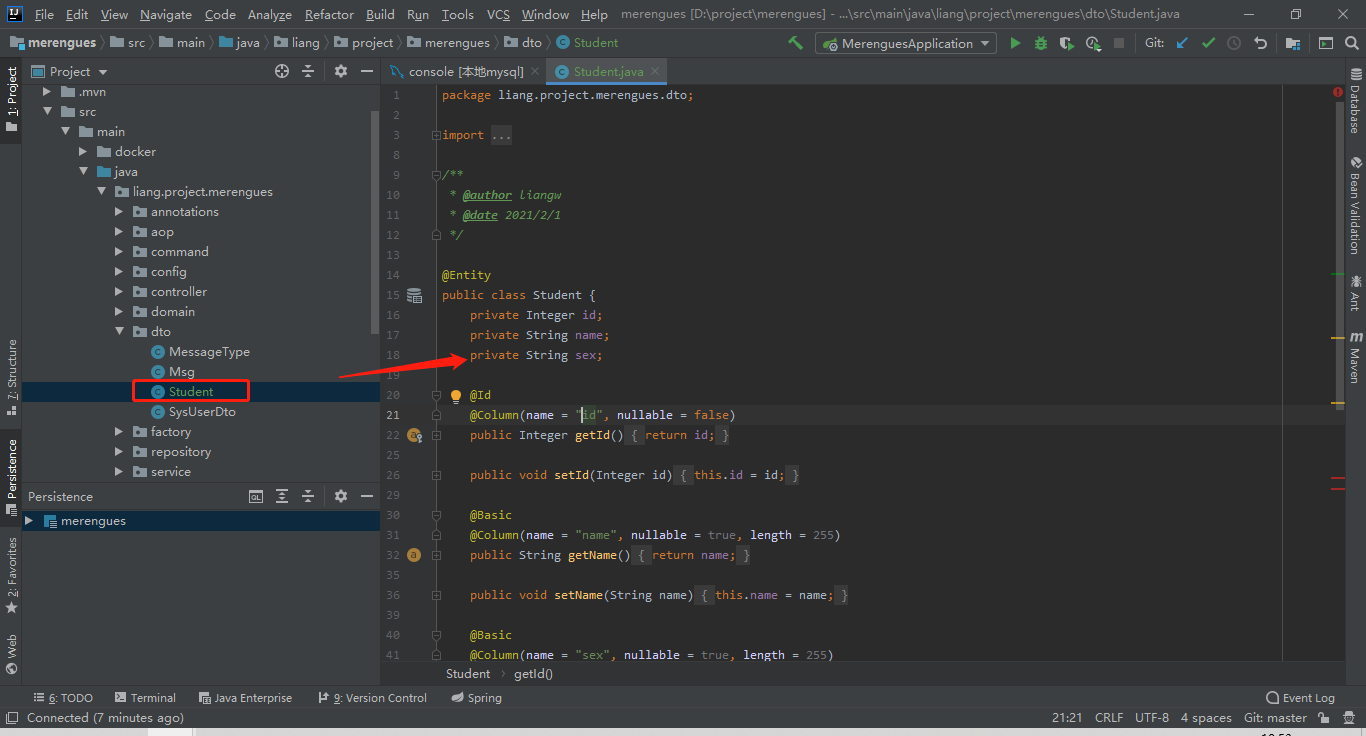Image resolution: width=1366 pixels, height=736 pixels.
Task: Open the Refactor menu
Action: point(329,14)
